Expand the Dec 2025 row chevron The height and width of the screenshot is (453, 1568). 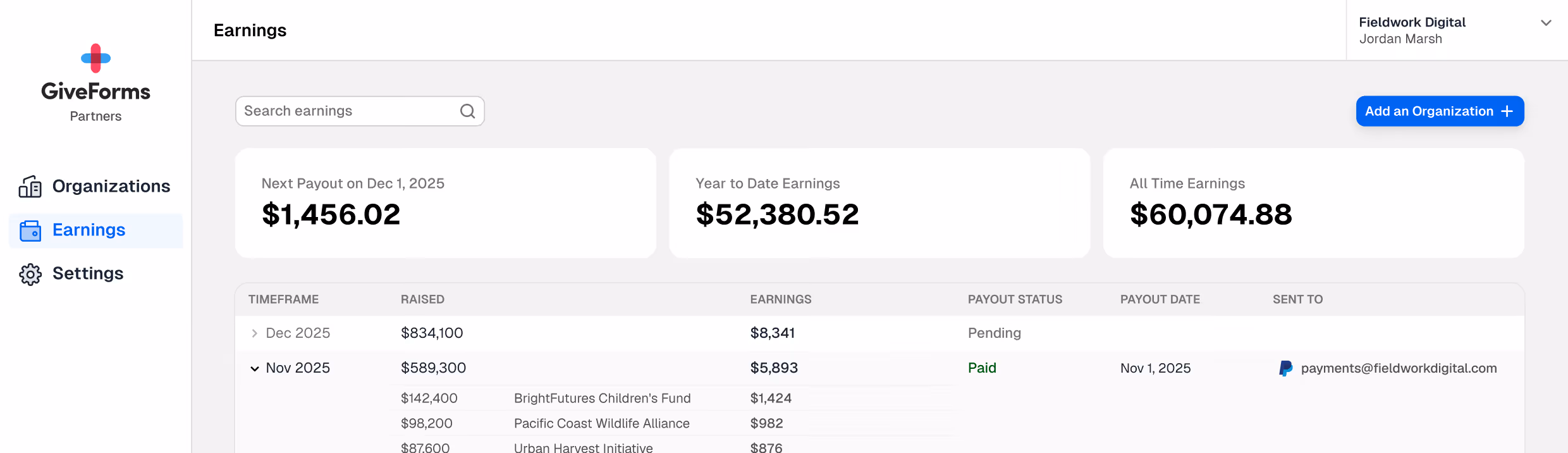click(x=254, y=333)
